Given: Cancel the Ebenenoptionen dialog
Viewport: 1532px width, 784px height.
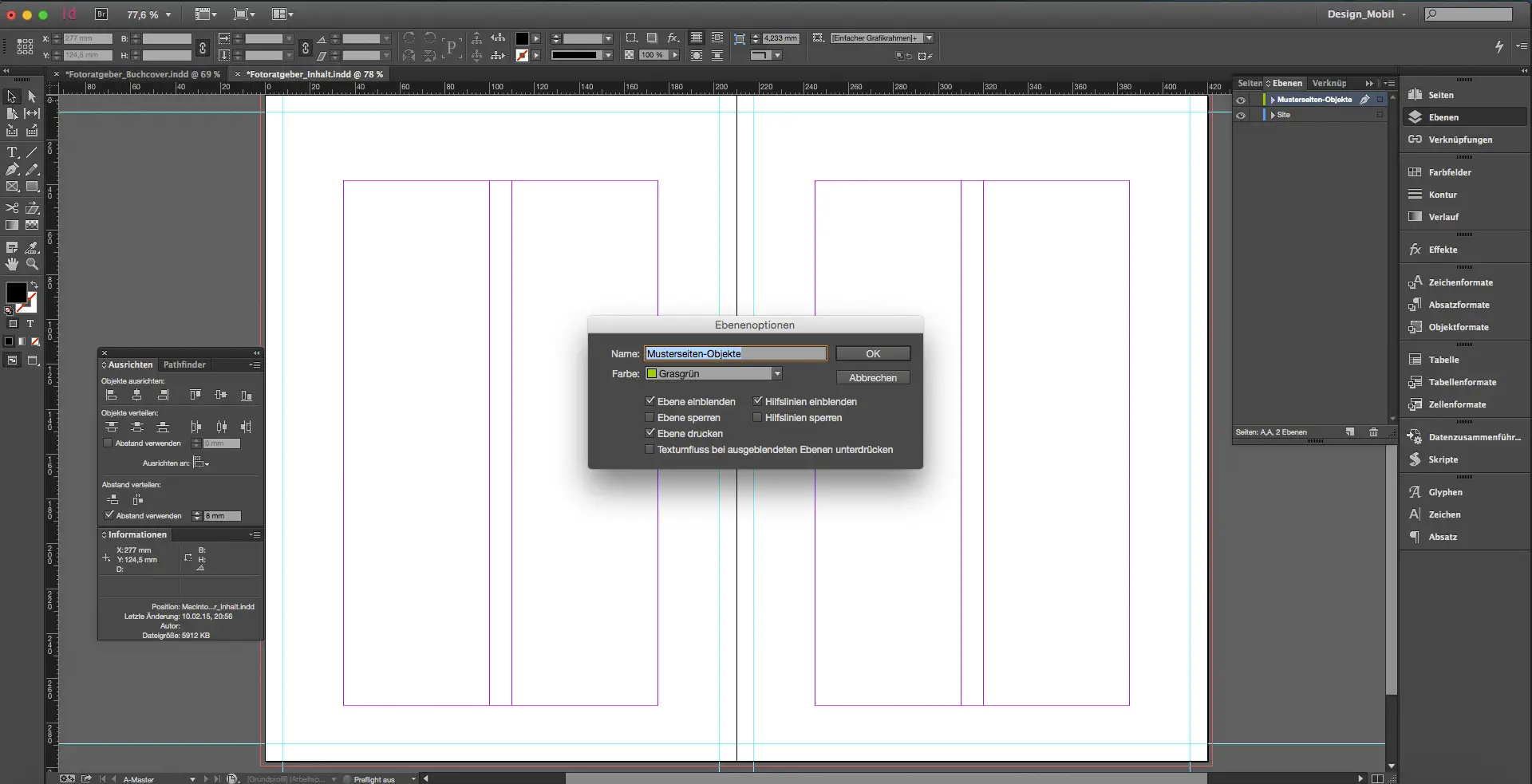Looking at the screenshot, I should pos(873,376).
